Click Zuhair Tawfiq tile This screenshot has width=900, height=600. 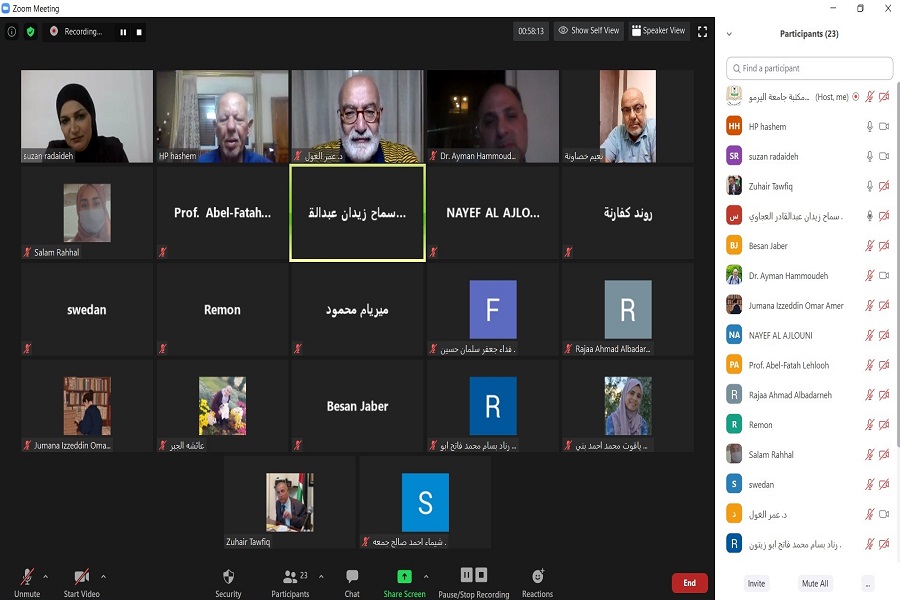pos(290,502)
